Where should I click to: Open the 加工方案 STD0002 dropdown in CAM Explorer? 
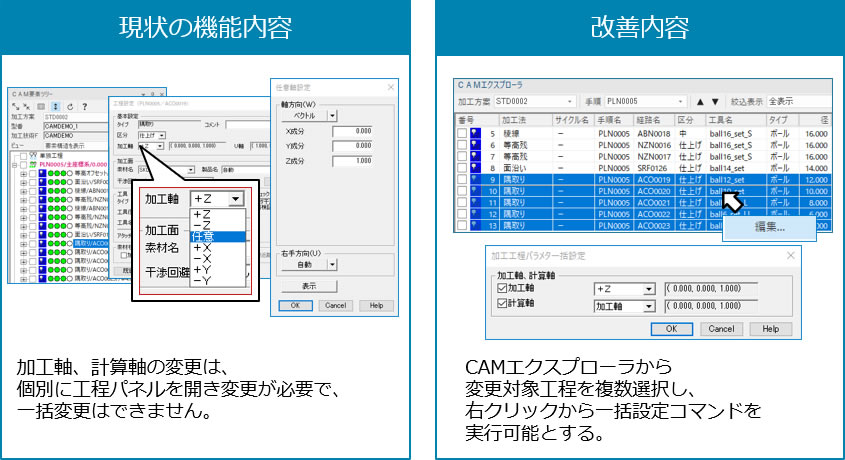[570, 101]
